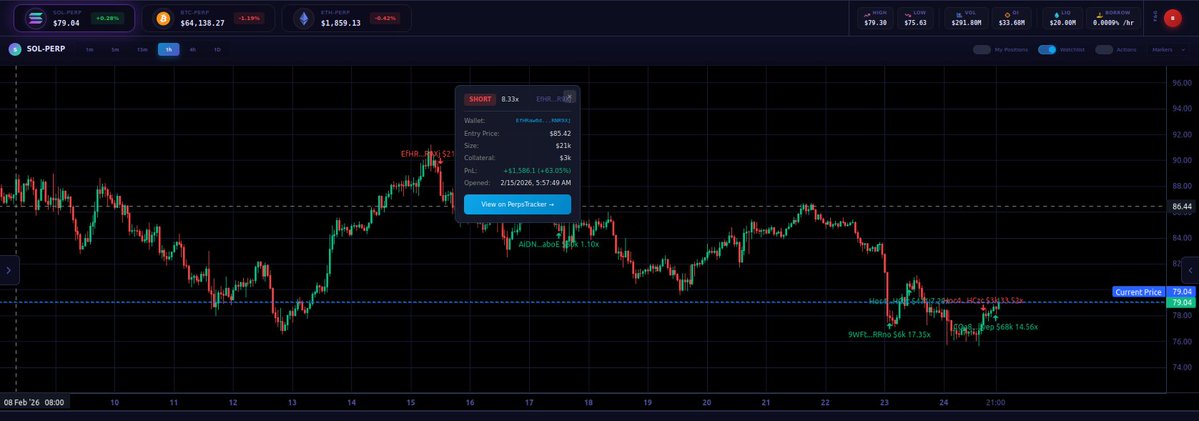
Task: Switch chart to 15m timeframe
Action: (x=142, y=50)
